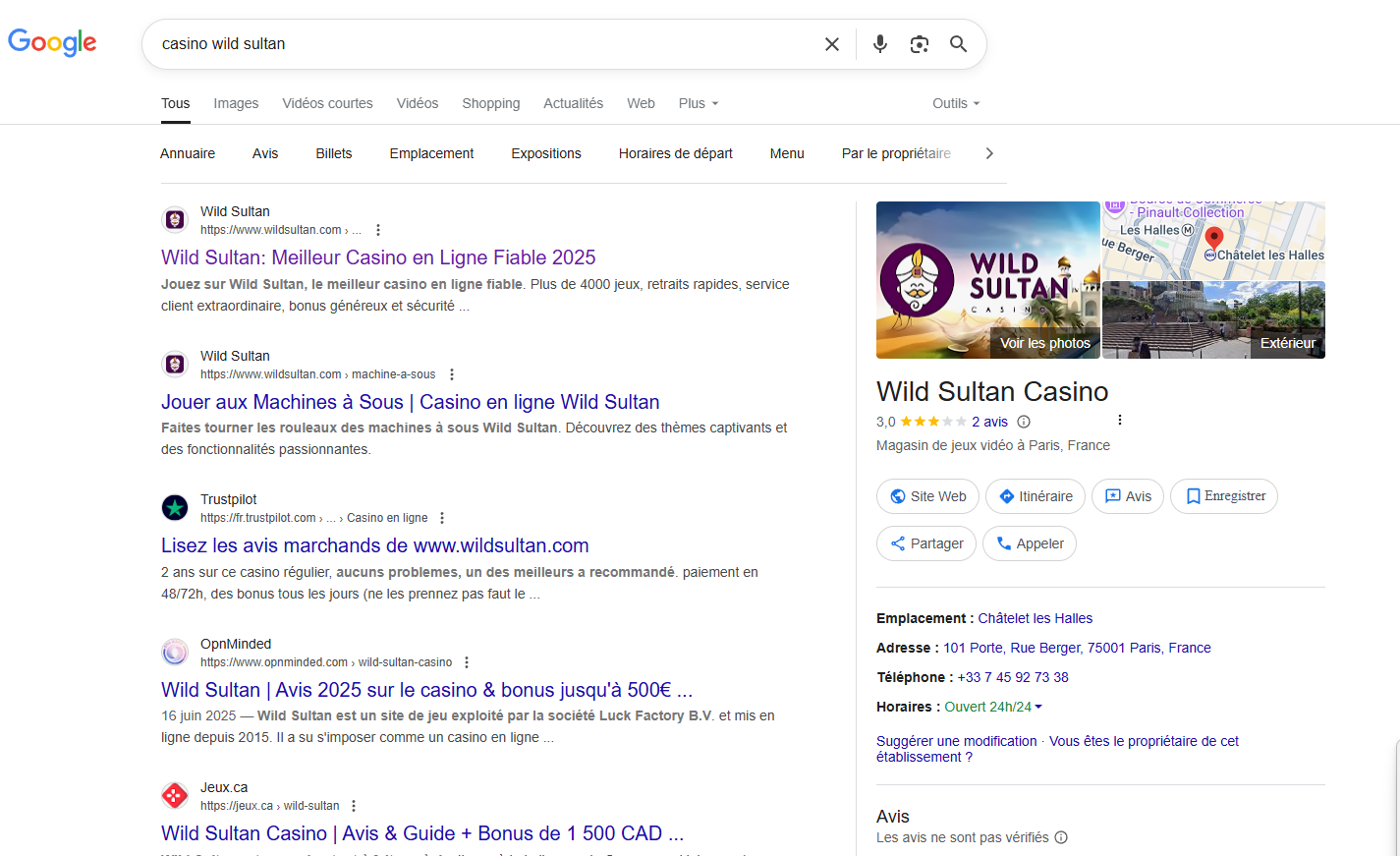The image size is (1400, 856).
Task: Expand the Plus search tabs dropdown
Action: pyautogui.click(x=699, y=103)
